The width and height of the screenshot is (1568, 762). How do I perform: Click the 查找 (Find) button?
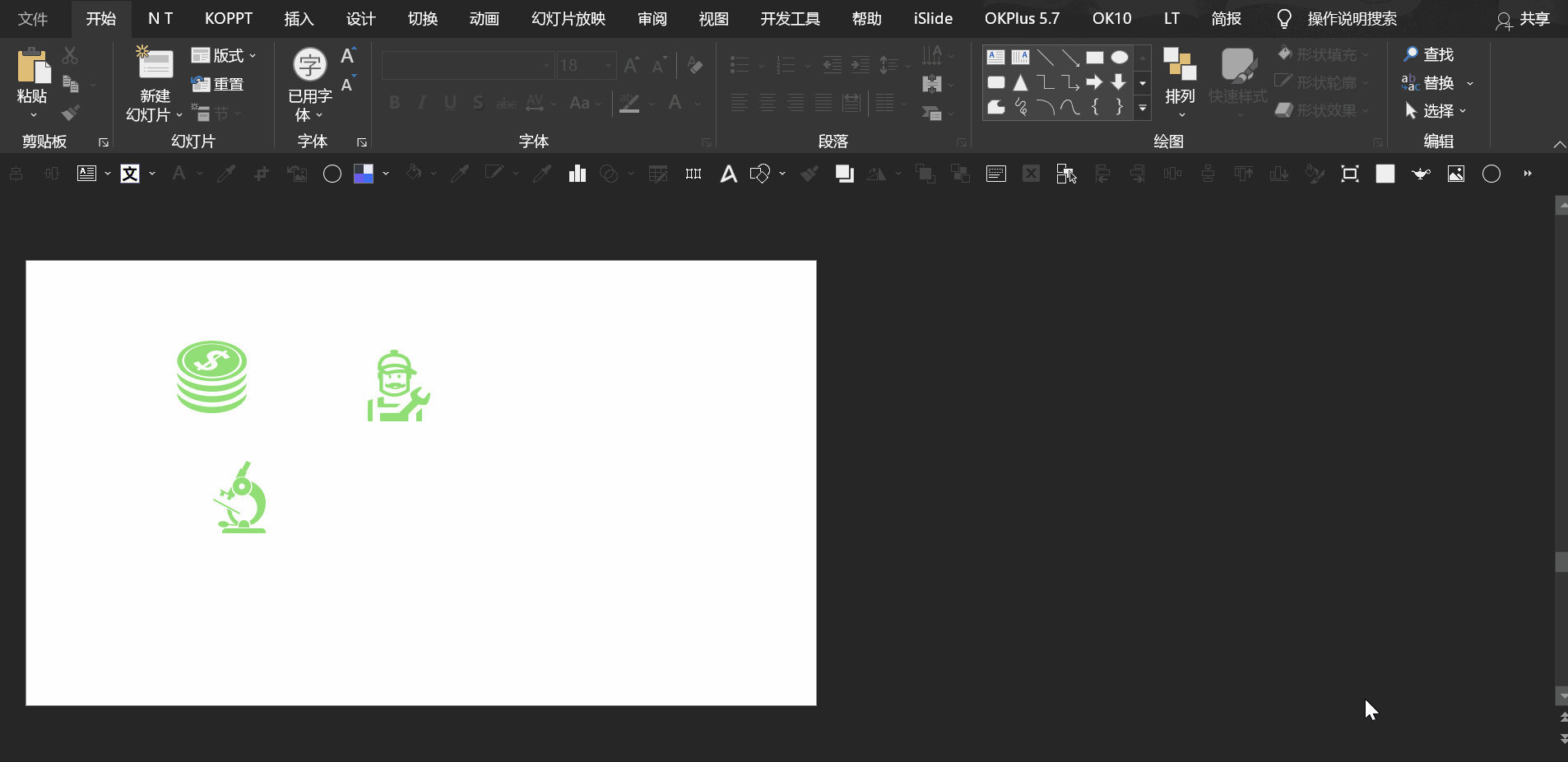[1429, 54]
